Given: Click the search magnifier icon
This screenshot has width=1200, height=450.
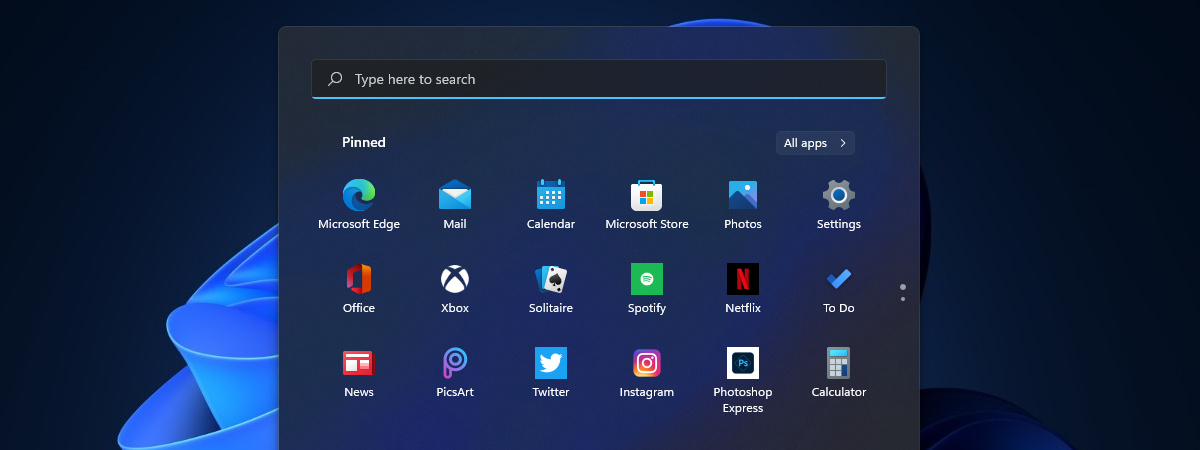Looking at the screenshot, I should coord(336,79).
